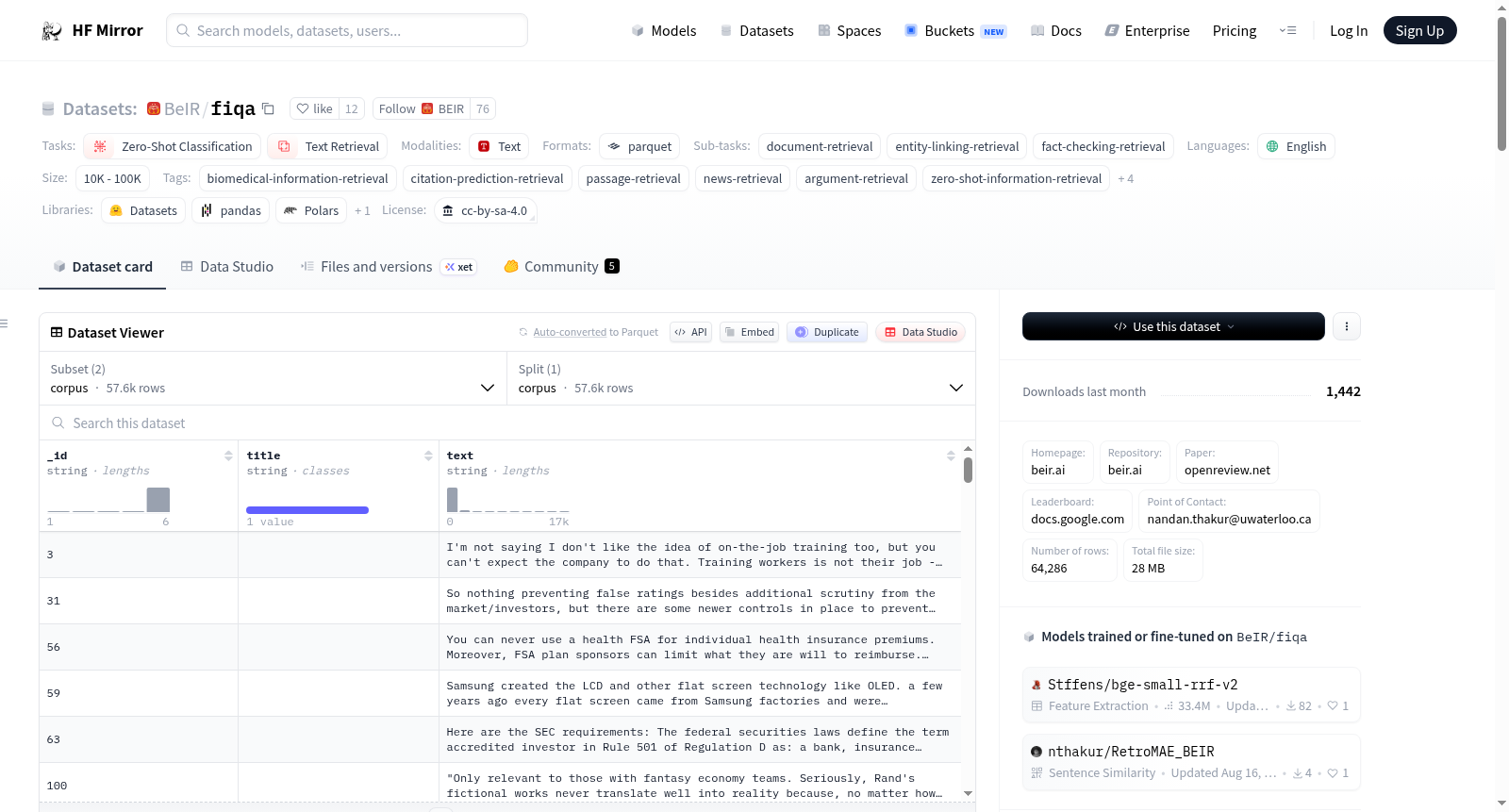1509x812 pixels.
Task: Click the Duplicate button
Action: pyautogui.click(x=827, y=332)
